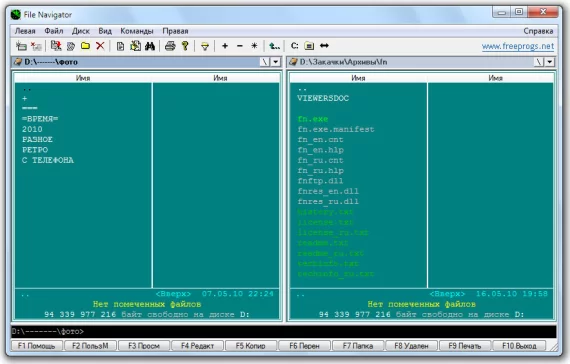Click the F2 ПользМ button

click(x=90, y=346)
